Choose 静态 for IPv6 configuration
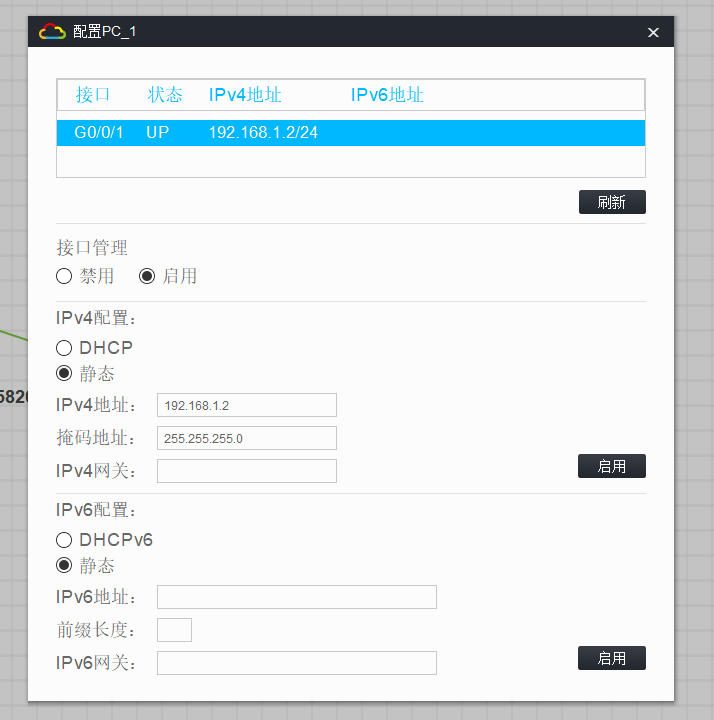Viewport: 714px width, 720px height. pyautogui.click(x=64, y=565)
